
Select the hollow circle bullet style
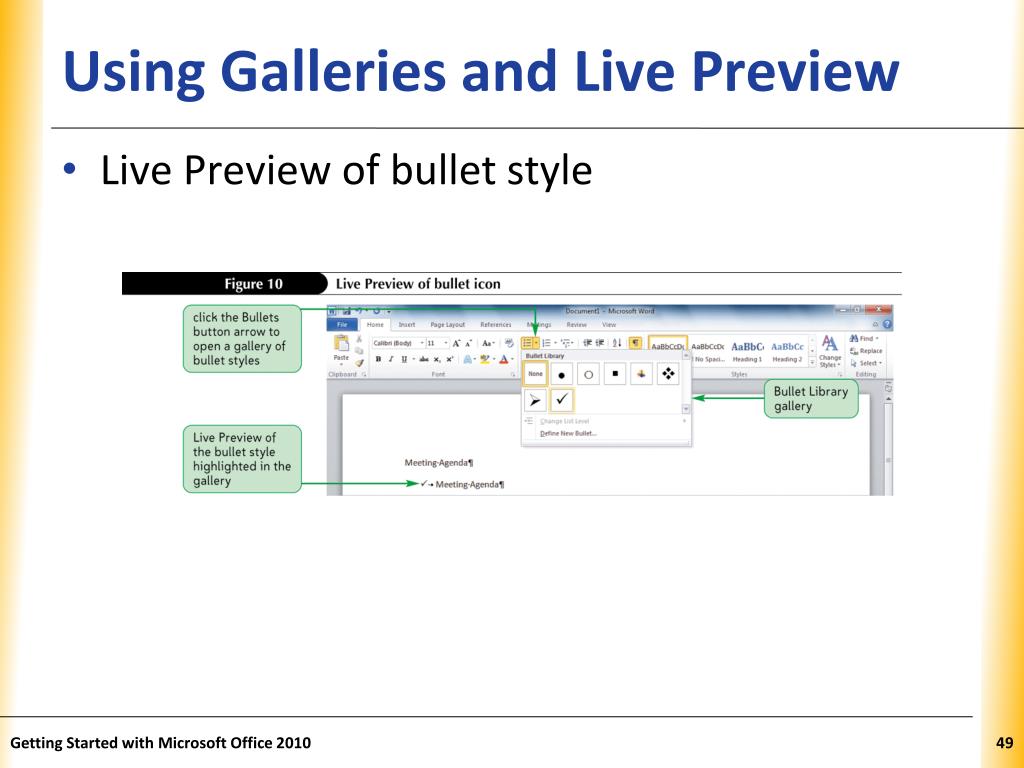pos(588,374)
